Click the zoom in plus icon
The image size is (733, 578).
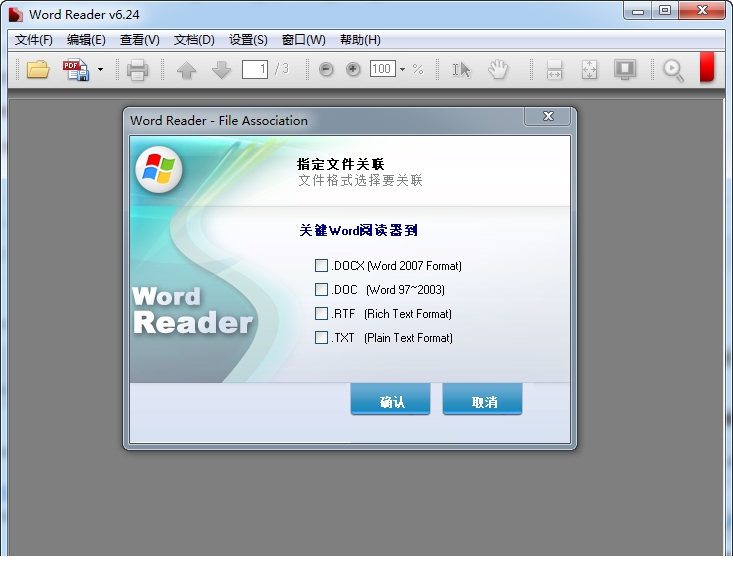pos(353,70)
